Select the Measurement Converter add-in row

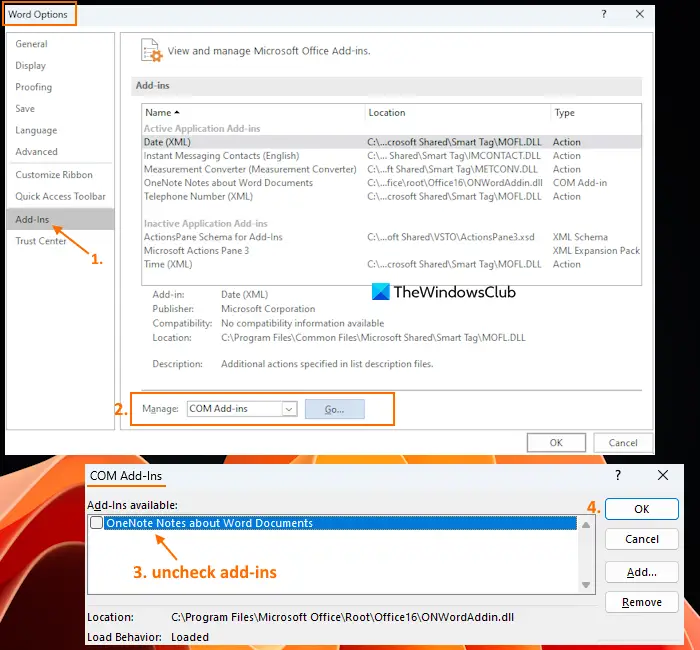coord(392,169)
